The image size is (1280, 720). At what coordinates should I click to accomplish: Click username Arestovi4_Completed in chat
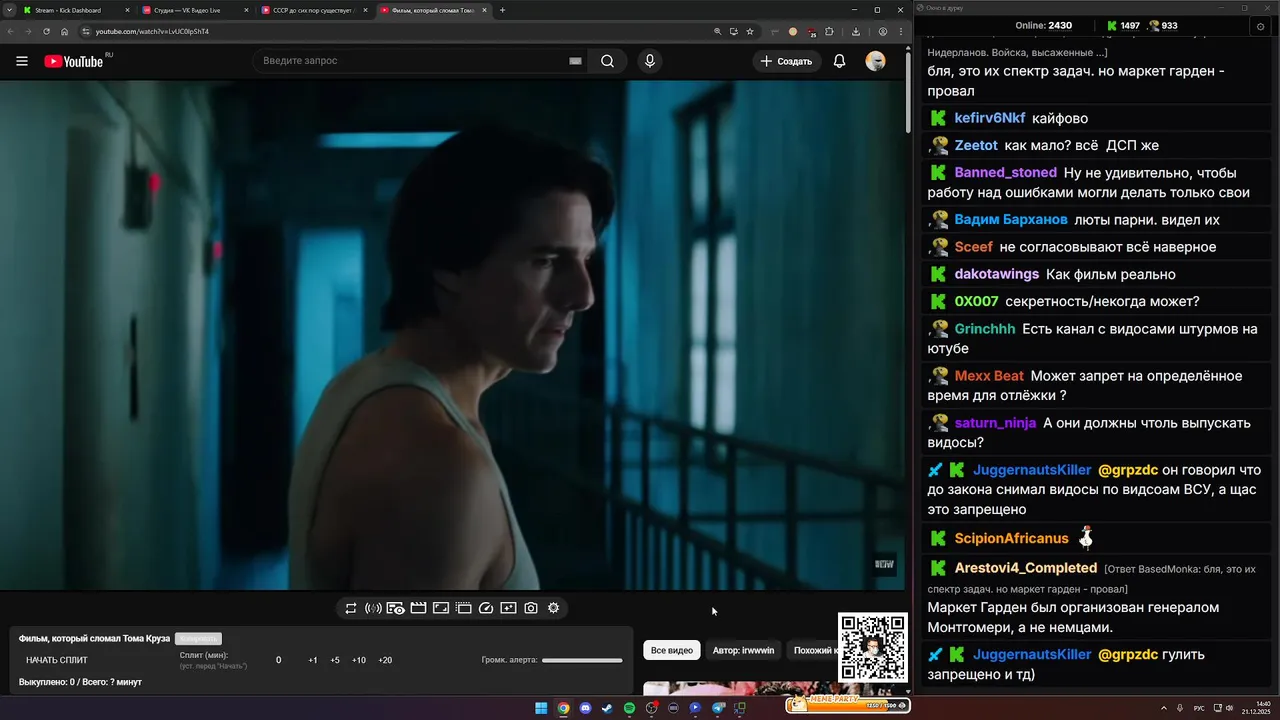1026,568
